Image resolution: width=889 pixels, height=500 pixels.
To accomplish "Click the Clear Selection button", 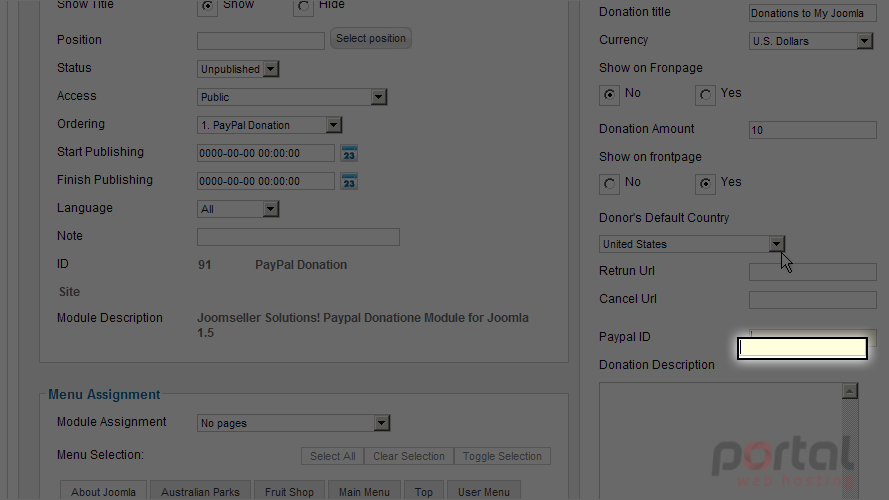I will tap(409, 456).
